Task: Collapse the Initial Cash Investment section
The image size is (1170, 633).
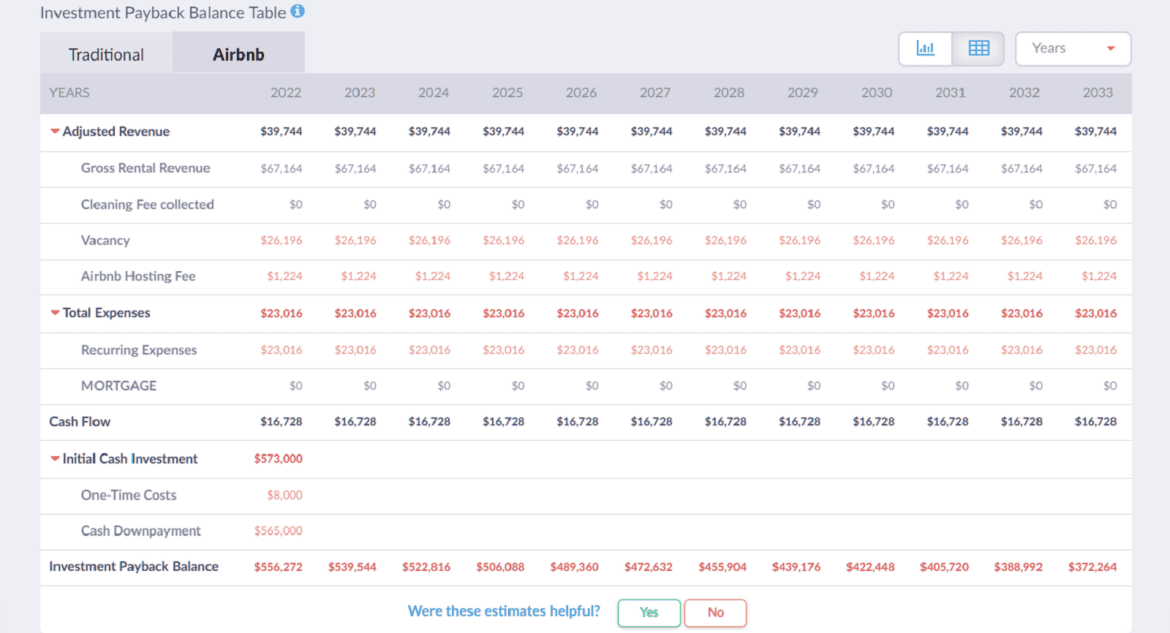Action: (55, 458)
